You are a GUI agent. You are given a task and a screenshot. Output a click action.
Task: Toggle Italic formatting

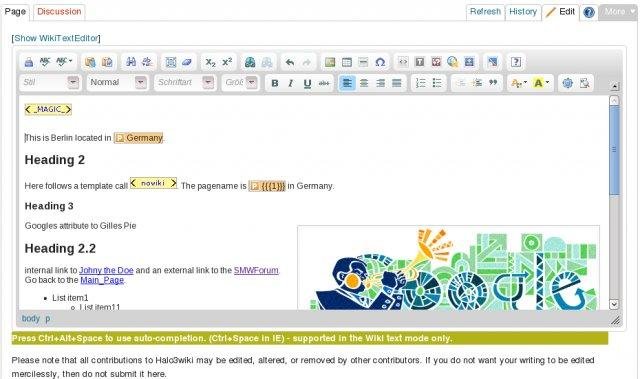(x=291, y=83)
